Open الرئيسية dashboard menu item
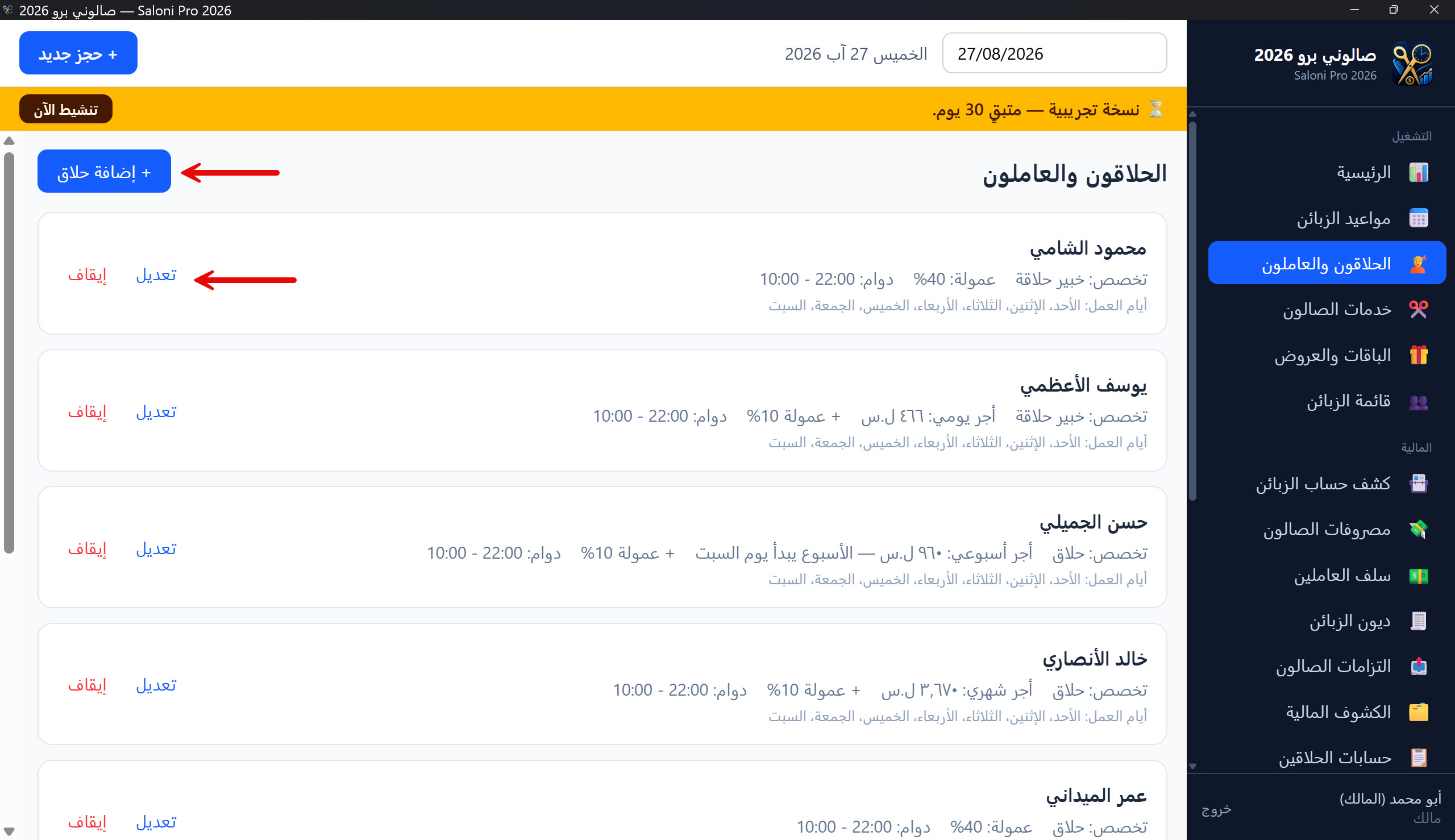Viewport: 1455px width, 840px height. pyautogui.click(x=1327, y=173)
